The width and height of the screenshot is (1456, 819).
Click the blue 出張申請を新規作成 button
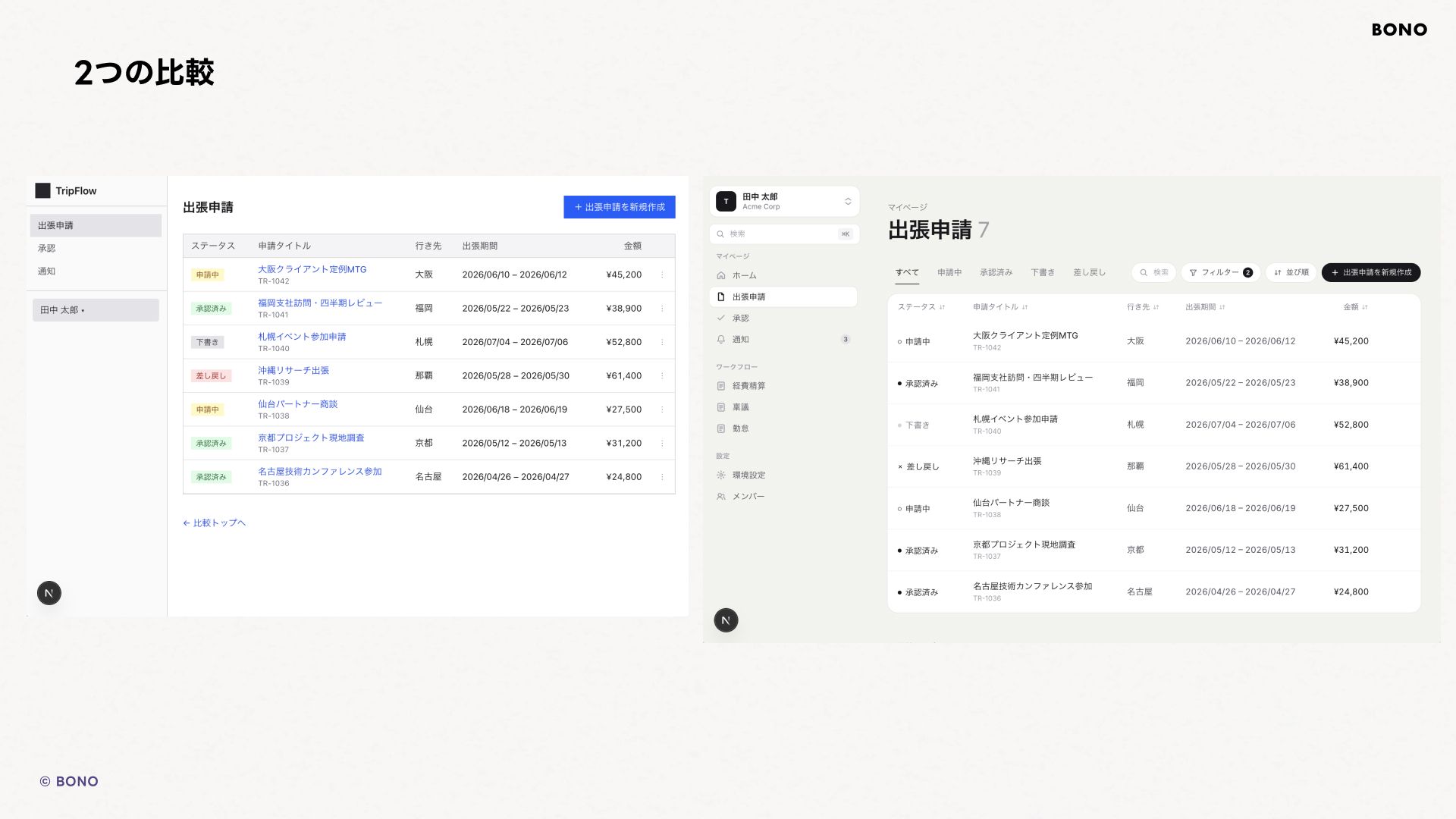(619, 207)
